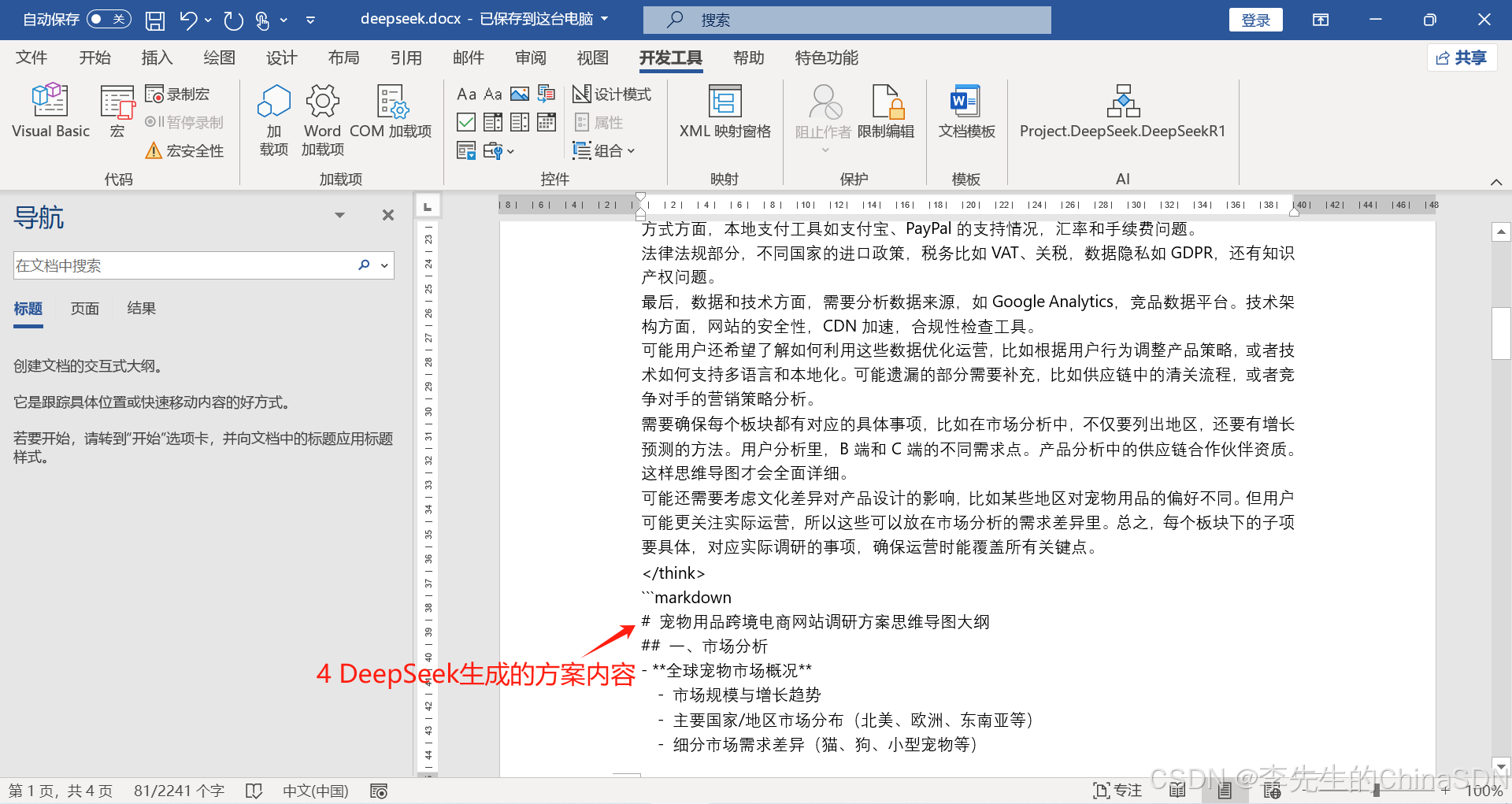Start recording a macro
This screenshot has width=1512, height=804.
177,94
